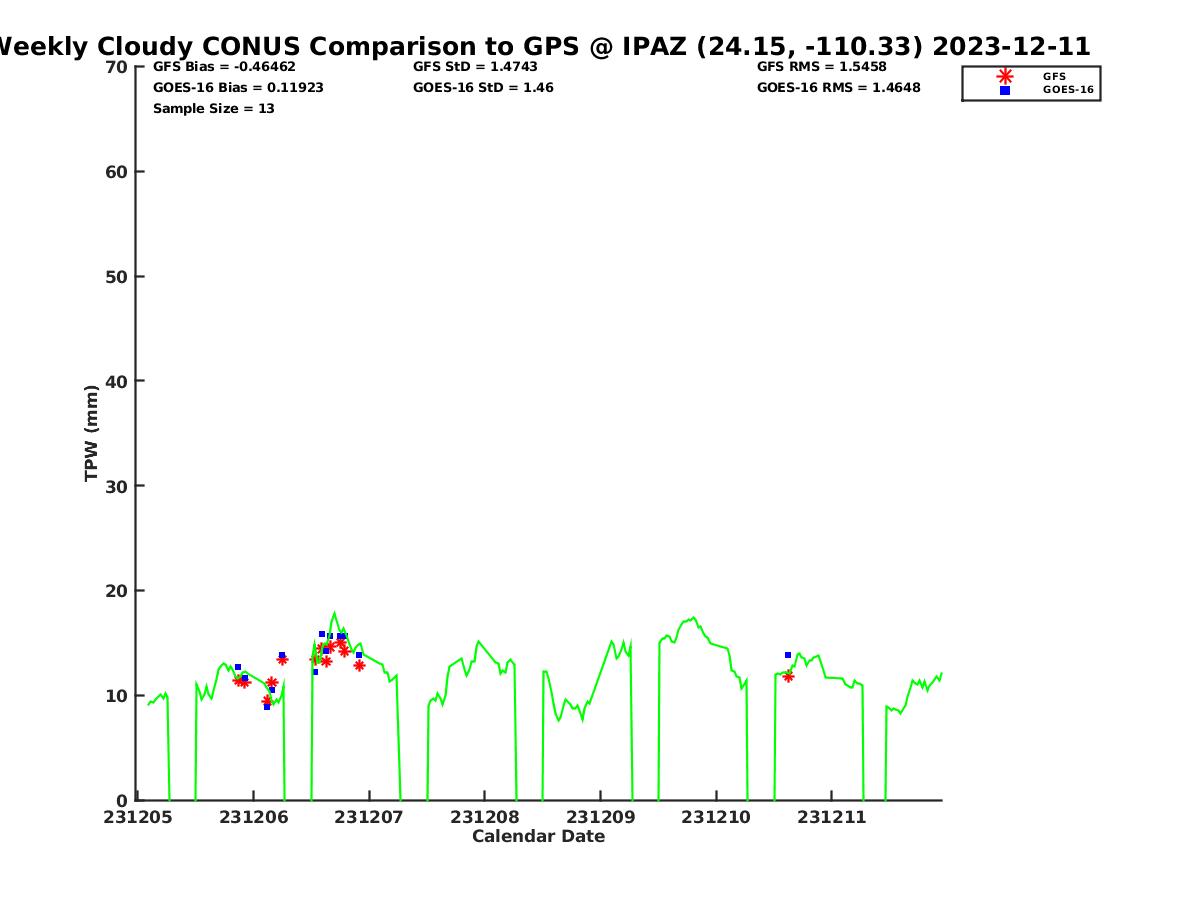The height and width of the screenshot is (900, 1200).
Task: Click the GFS Bias statistic text
Action: pos(224,67)
